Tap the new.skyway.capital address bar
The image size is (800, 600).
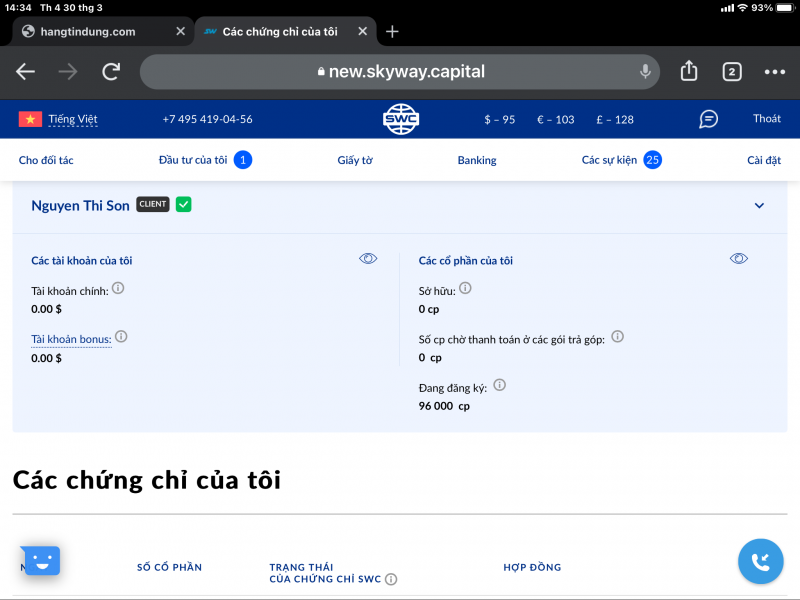click(x=400, y=71)
